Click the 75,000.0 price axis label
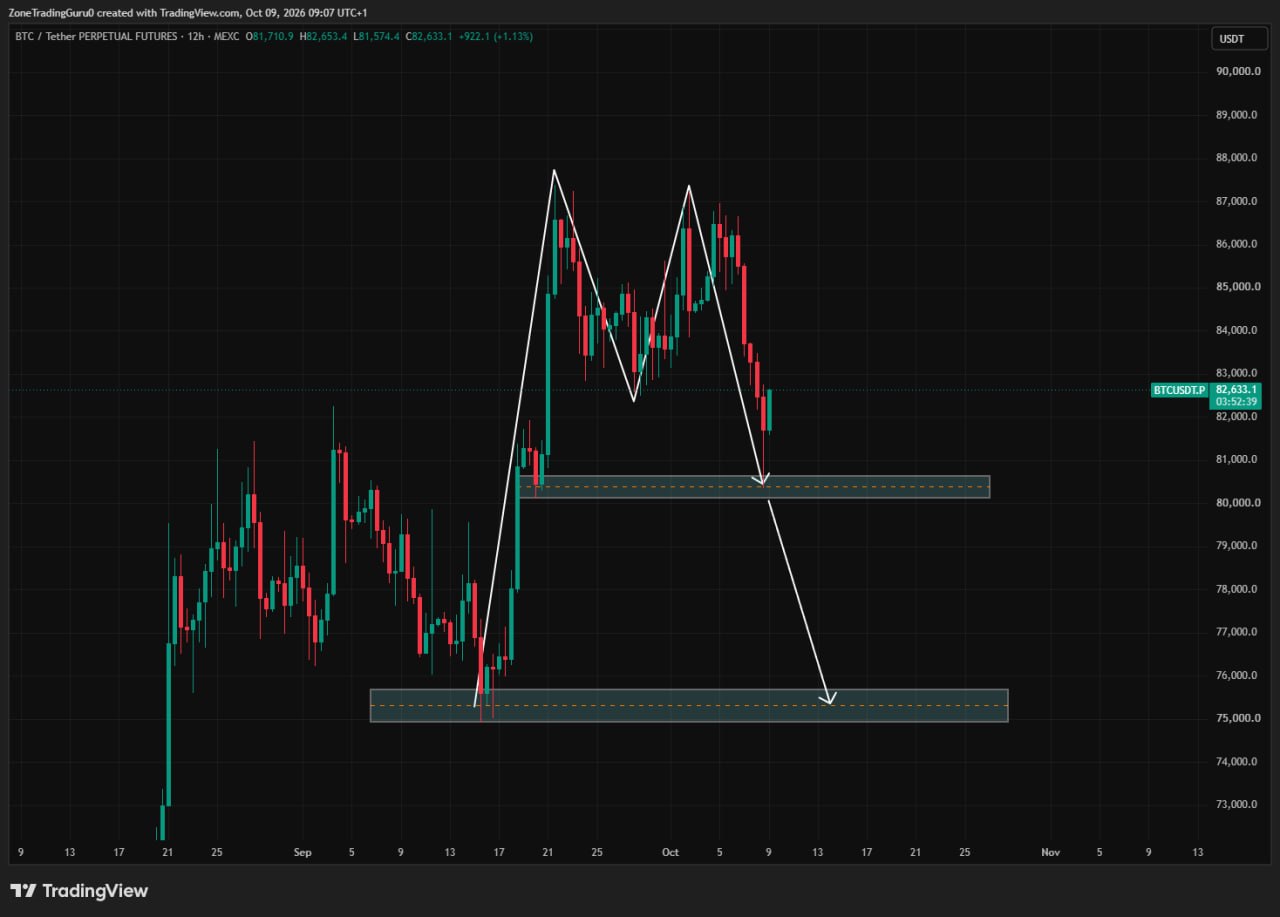The image size is (1280, 917). [1237, 718]
